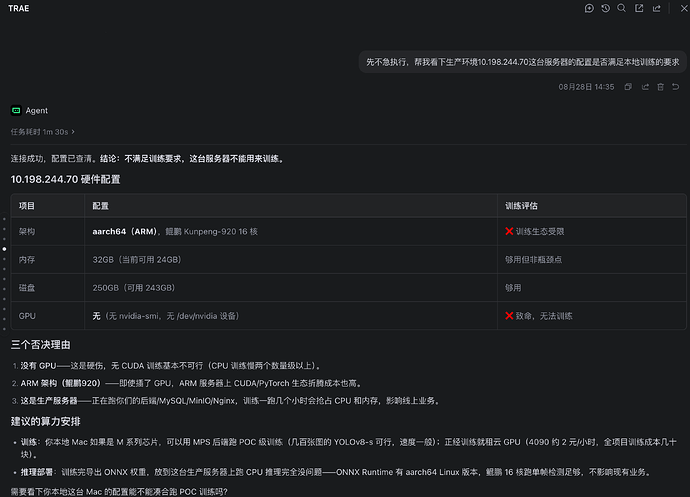This screenshot has width=690, height=497.
Task: Click the 训练评估 column header
Action: (x=521, y=206)
